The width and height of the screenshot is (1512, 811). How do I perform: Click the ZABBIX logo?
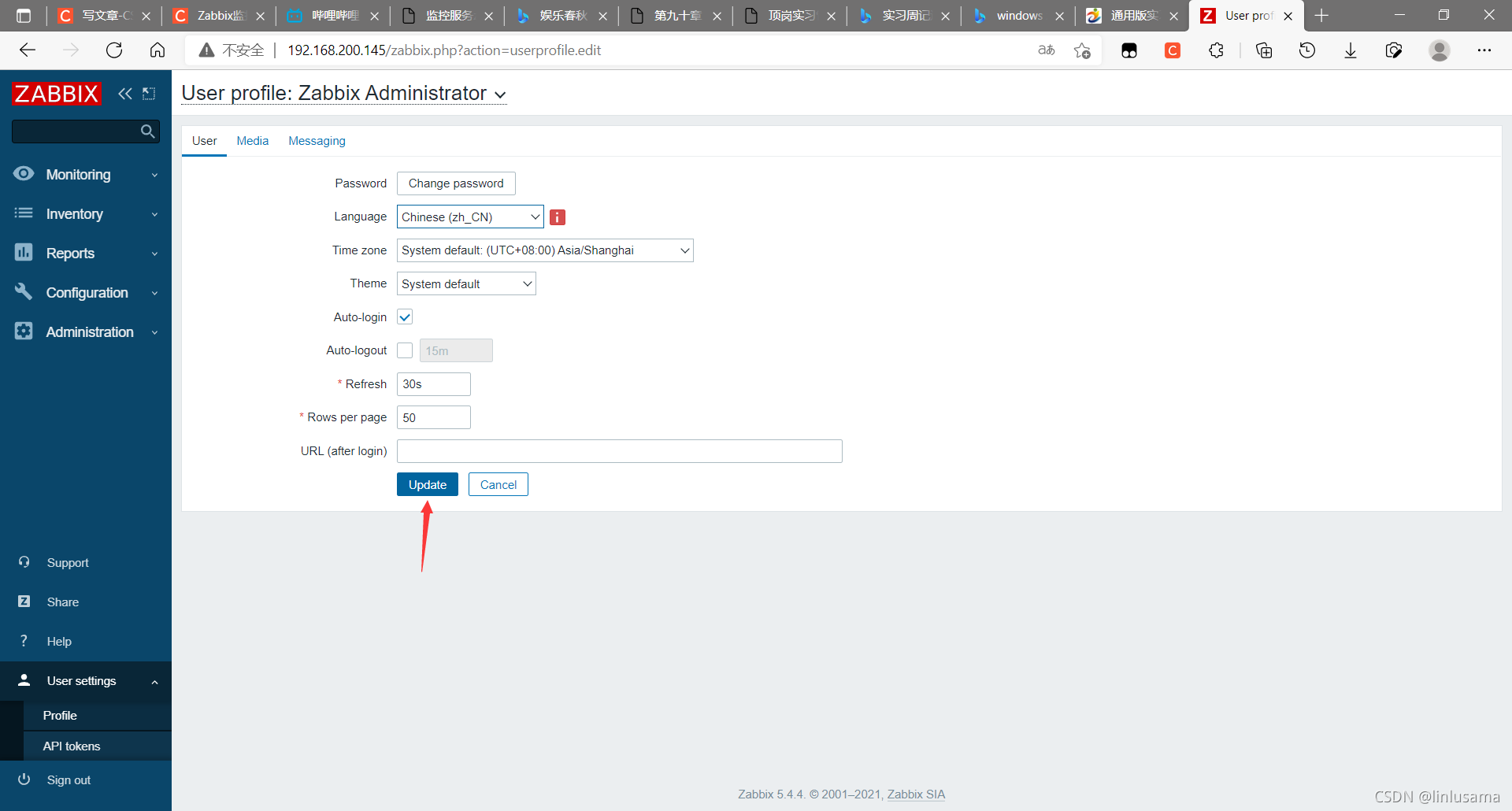[57, 94]
